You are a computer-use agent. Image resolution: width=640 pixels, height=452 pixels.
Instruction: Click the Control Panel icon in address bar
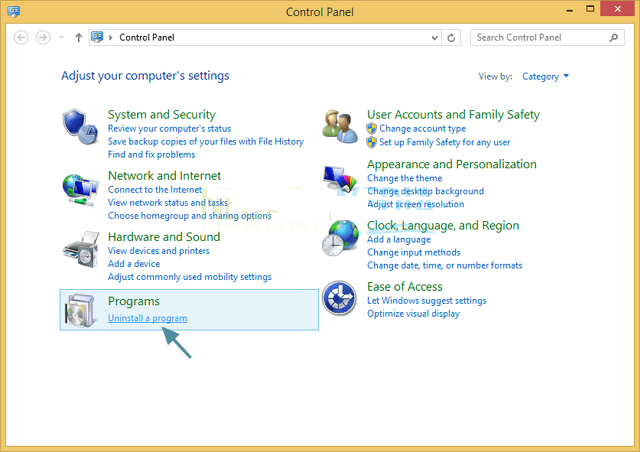[x=97, y=37]
